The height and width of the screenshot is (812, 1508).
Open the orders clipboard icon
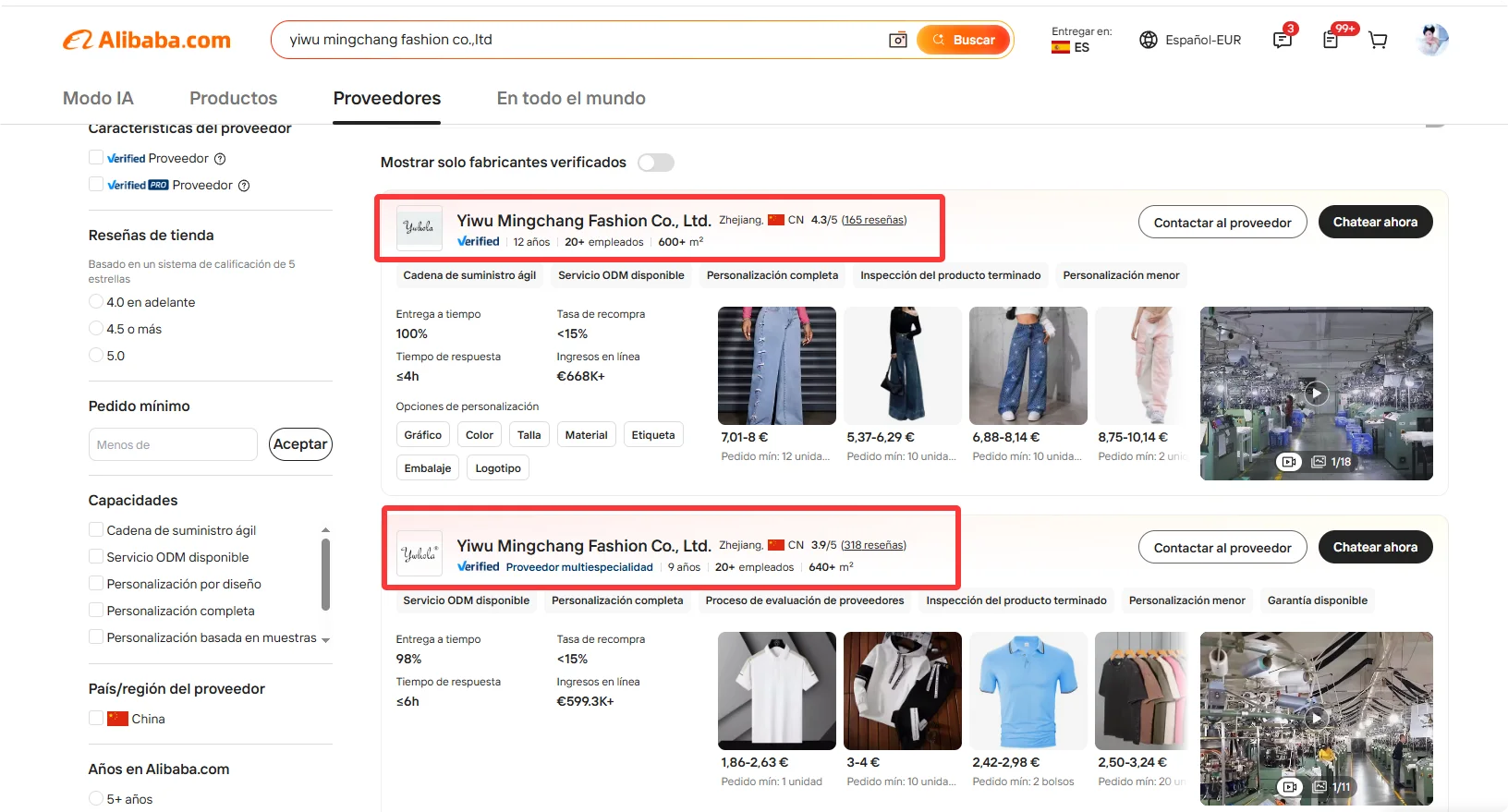[x=1331, y=40]
